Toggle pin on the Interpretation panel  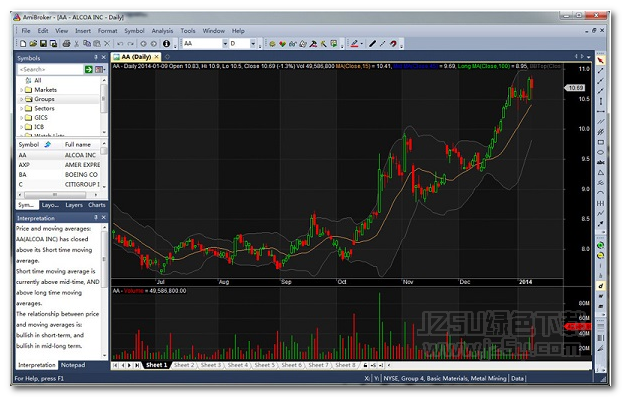tap(96, 218)
